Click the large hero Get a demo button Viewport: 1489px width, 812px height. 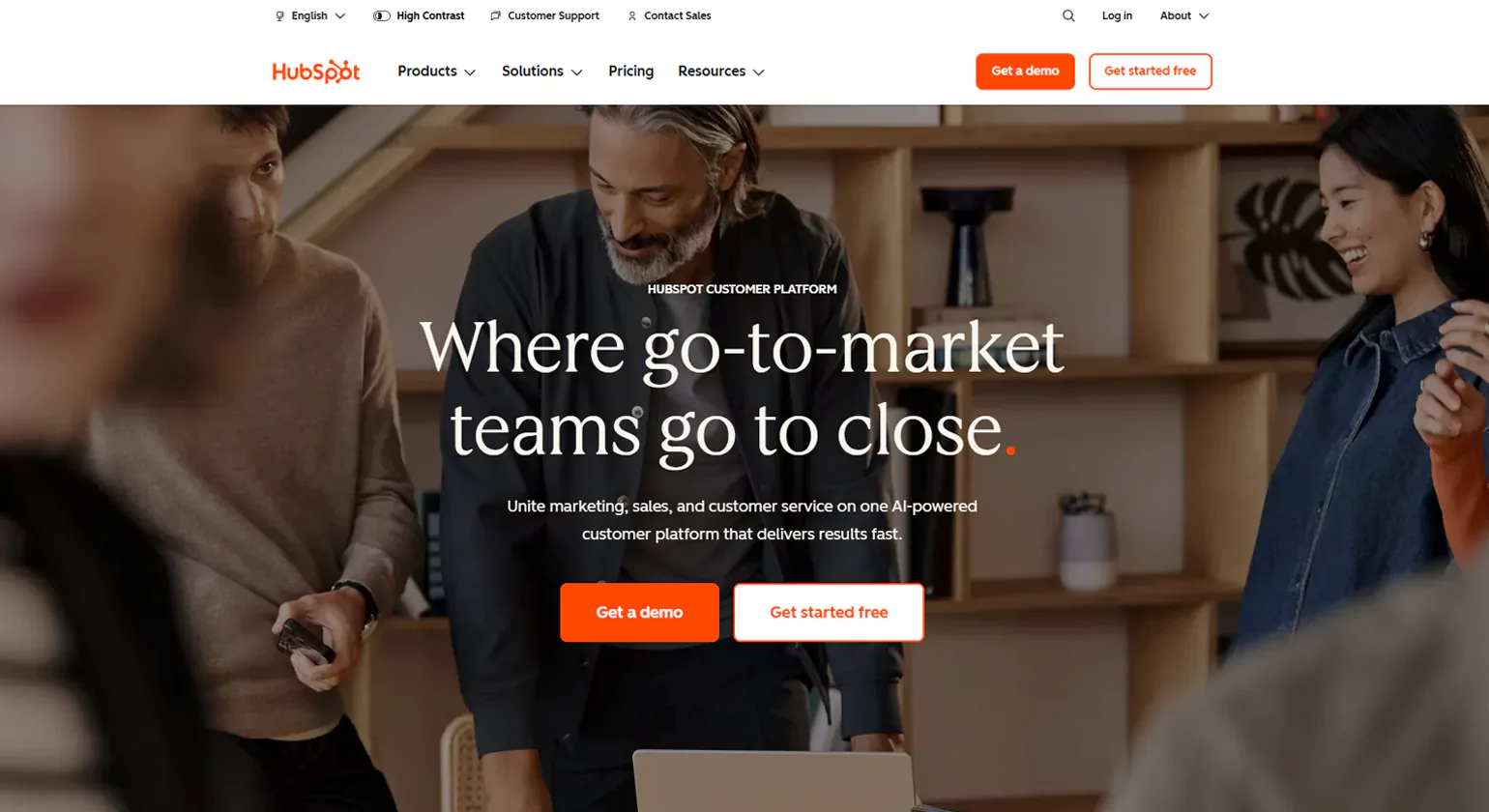(x=639, y=612)
